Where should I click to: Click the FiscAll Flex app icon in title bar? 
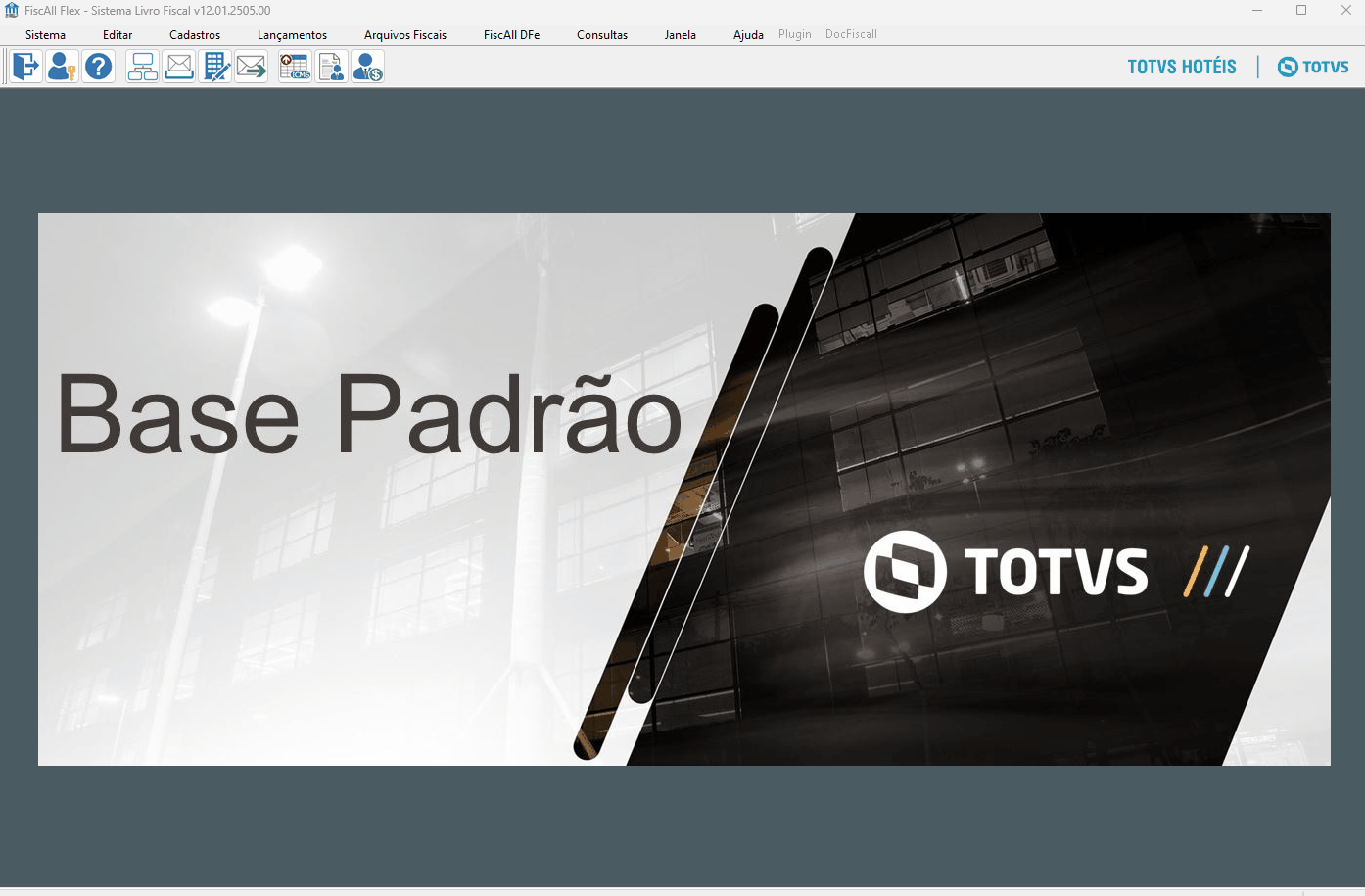pos(12,10)
